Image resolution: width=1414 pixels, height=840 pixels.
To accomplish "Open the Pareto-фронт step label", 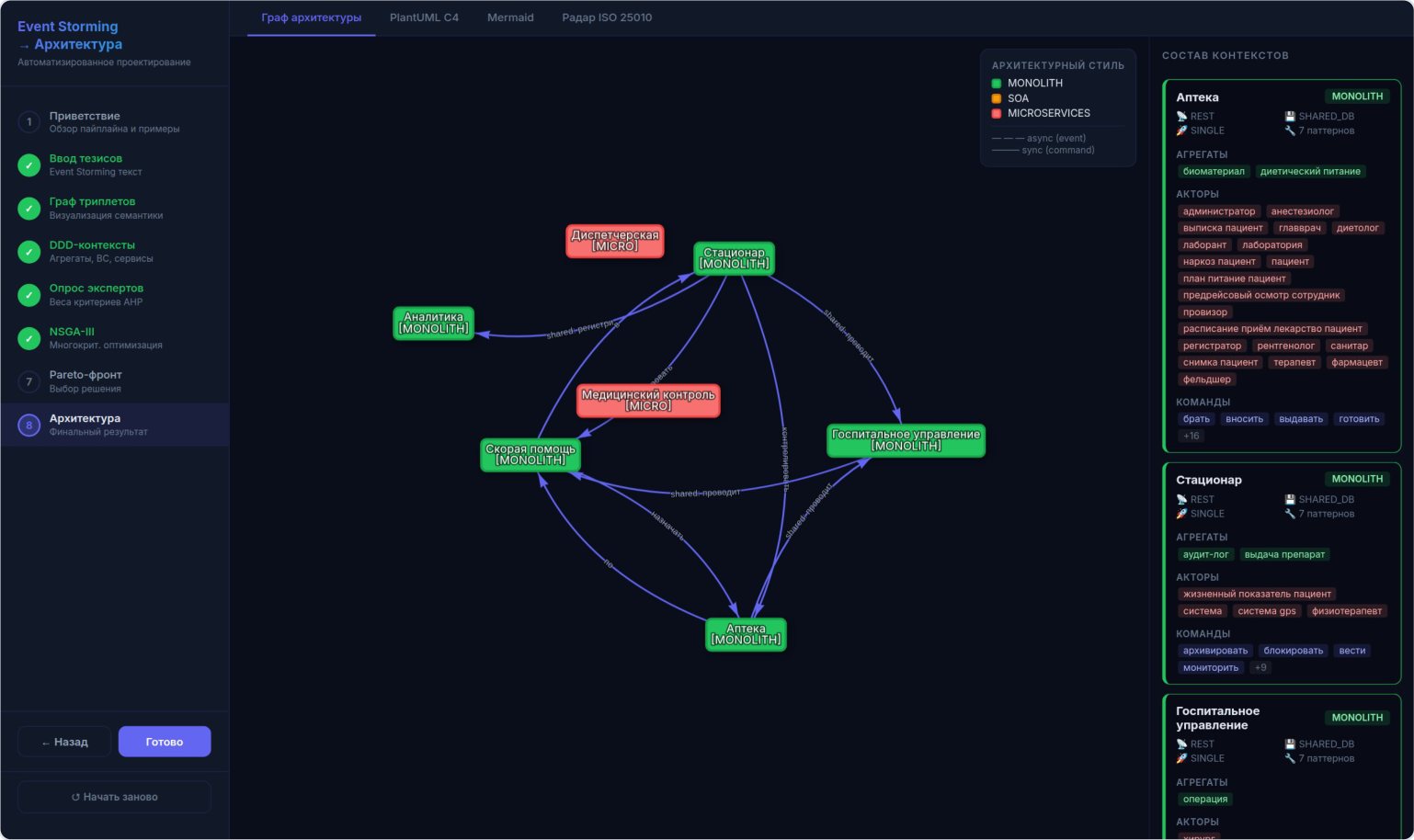I will 86,375.
